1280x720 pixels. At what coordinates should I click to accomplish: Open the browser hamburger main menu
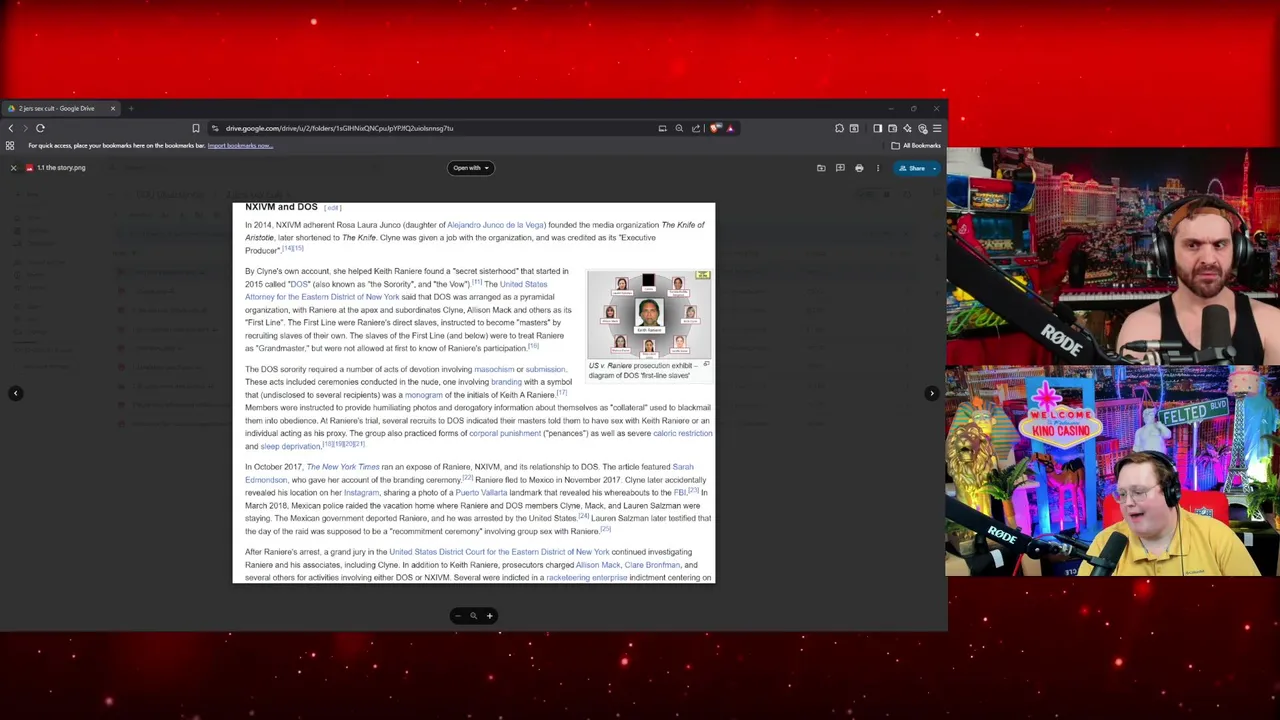pyautogui.click(x=937, y=128)
